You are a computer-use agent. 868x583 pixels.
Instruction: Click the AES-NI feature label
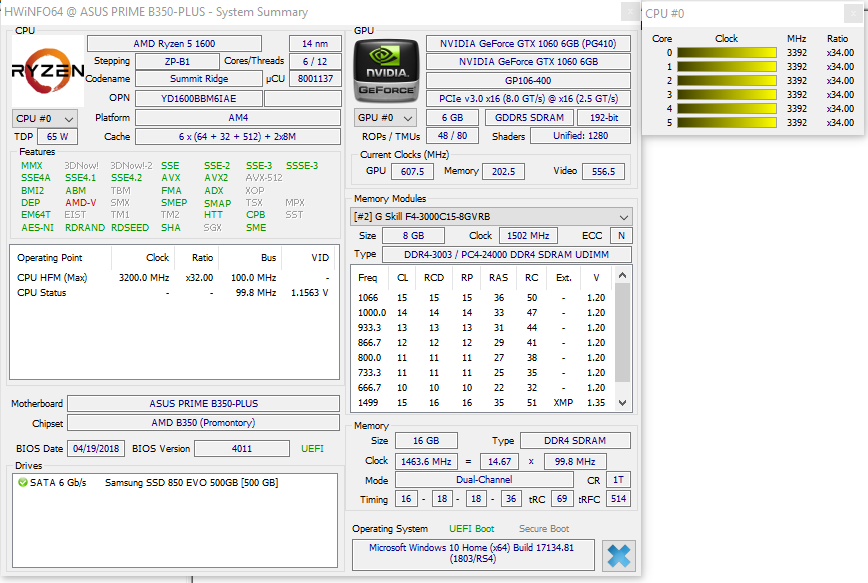pyautogui.click(x=38, y=228)
